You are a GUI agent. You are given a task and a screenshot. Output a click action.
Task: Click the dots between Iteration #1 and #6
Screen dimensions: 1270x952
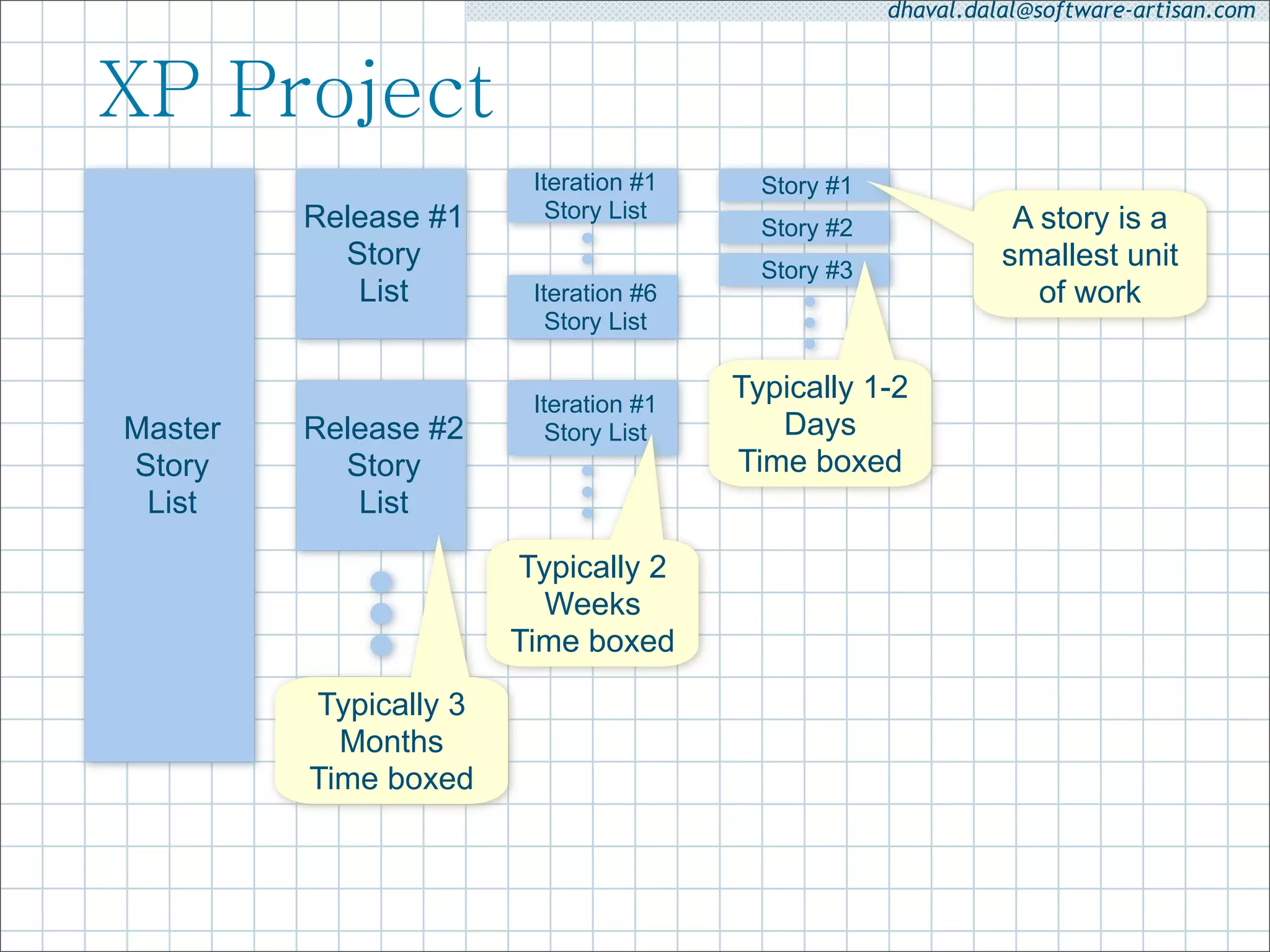coord(587,249)
